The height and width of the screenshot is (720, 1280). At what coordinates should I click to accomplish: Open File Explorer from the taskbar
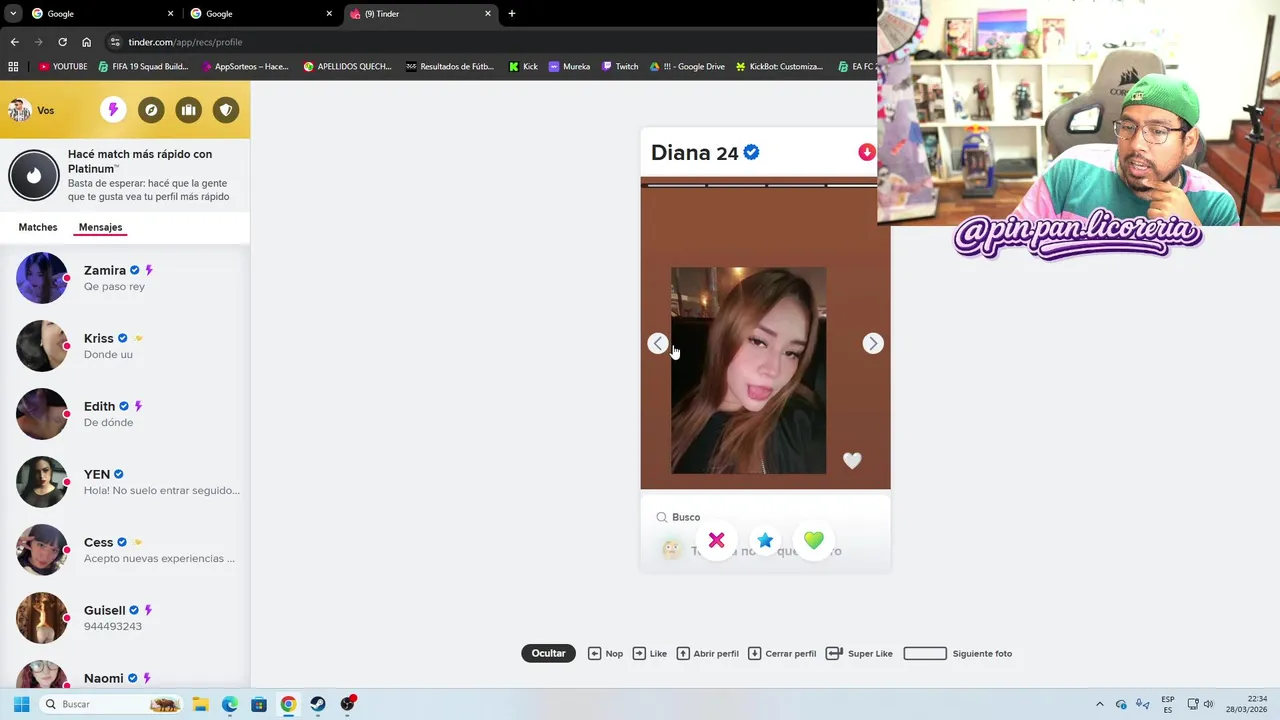(x=200, y=704)
